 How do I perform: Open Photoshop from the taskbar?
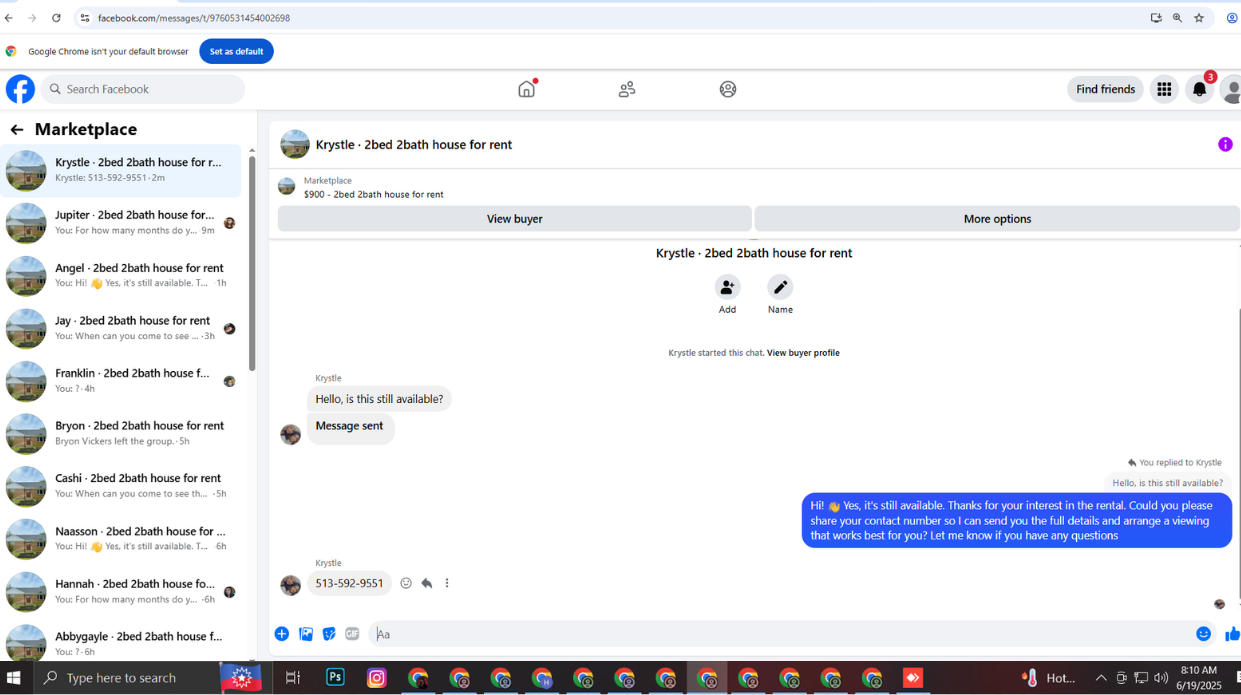pos(335,677)
